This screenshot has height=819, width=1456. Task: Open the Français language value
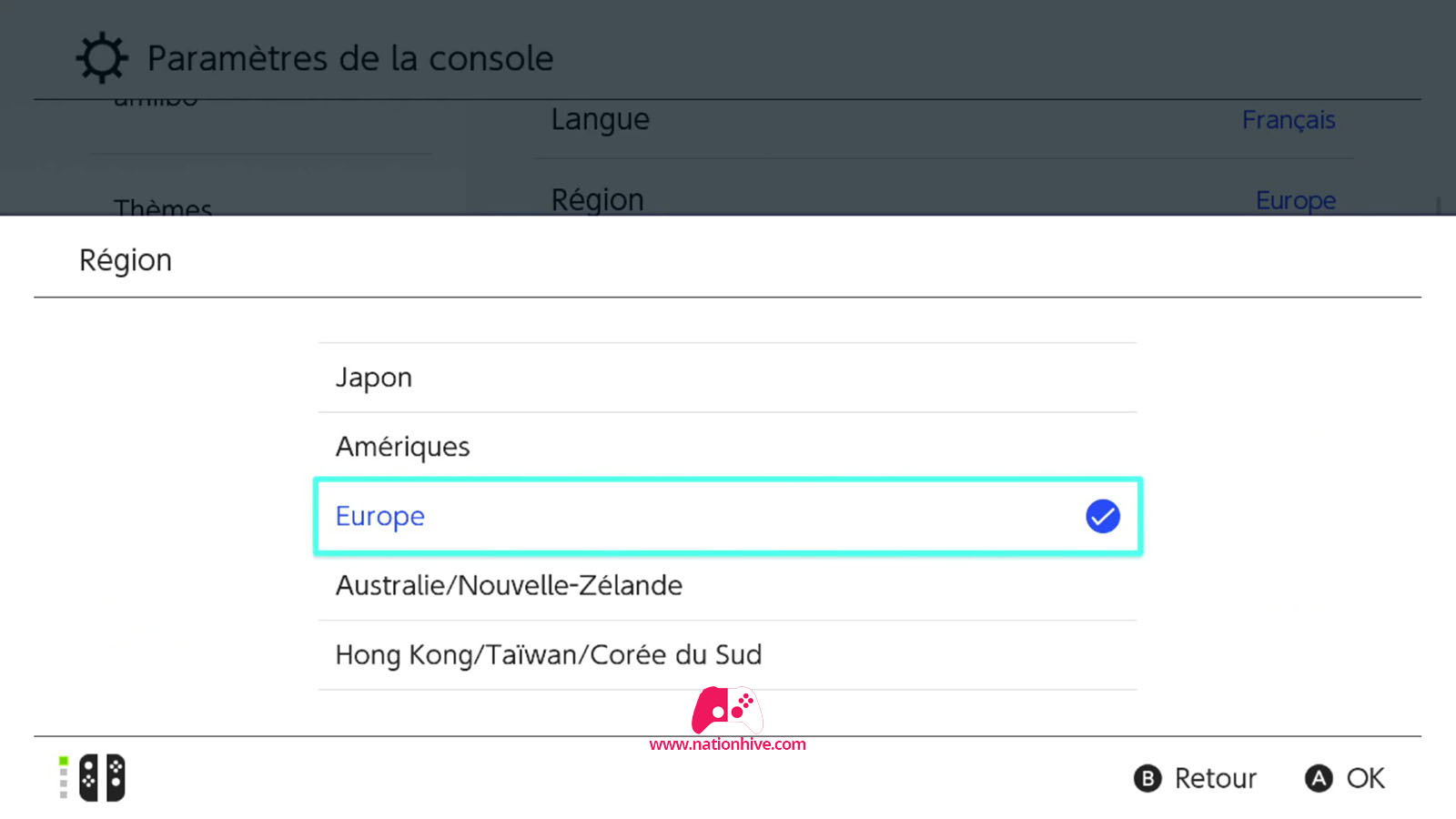[x=1289, y=120]
